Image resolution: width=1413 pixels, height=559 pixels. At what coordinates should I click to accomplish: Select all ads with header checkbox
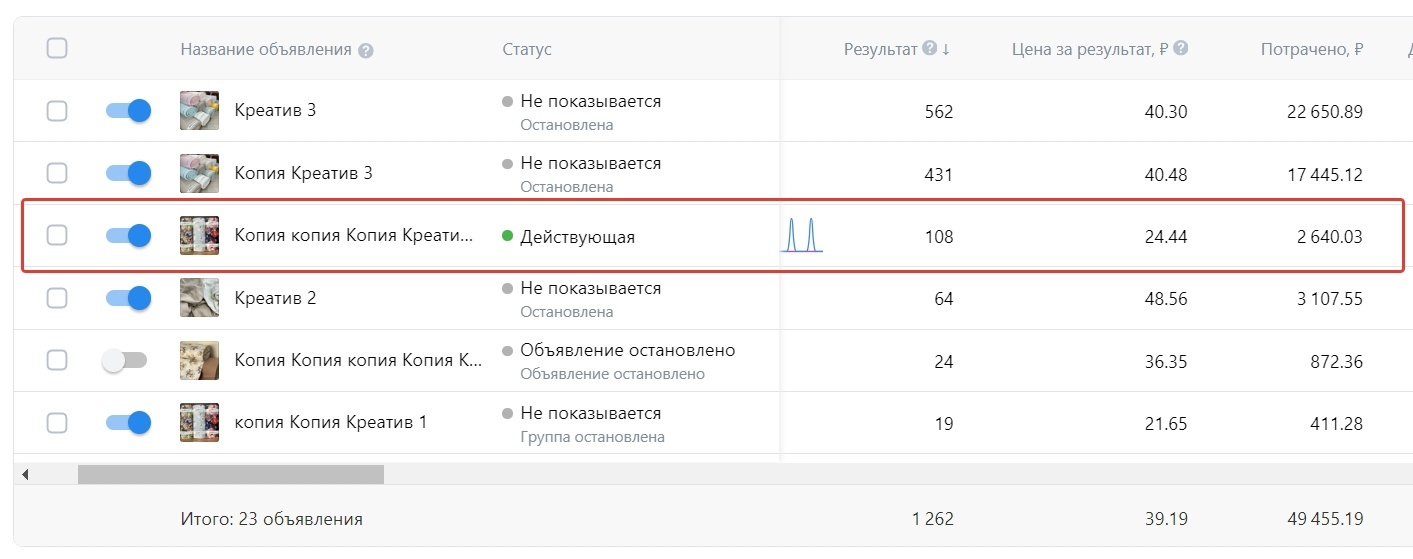(x=57, y=48)
